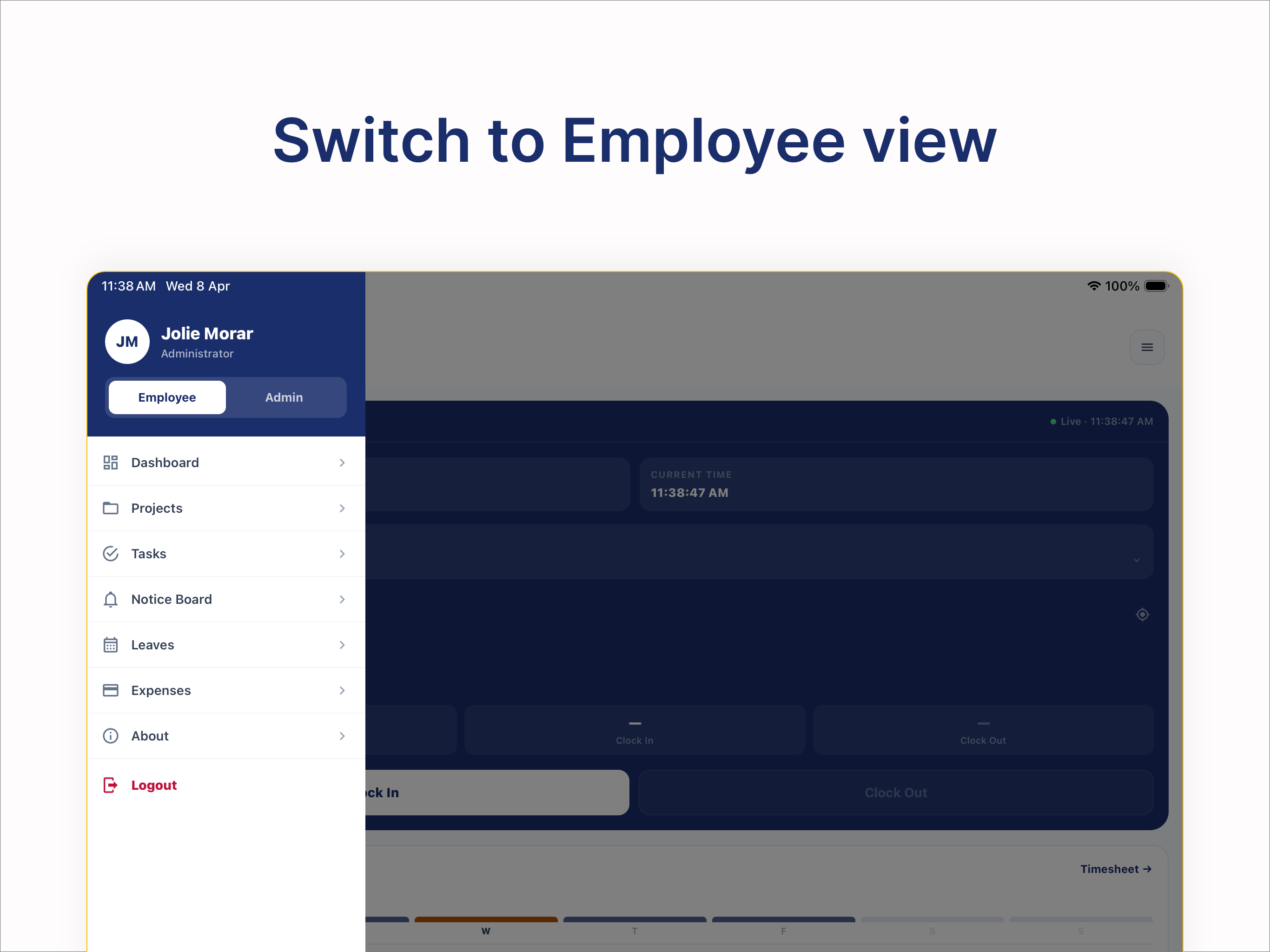Screen dimensions: 1270x952
Task: Open the Dashboard menu item
Action: click(x=225, y=463)
